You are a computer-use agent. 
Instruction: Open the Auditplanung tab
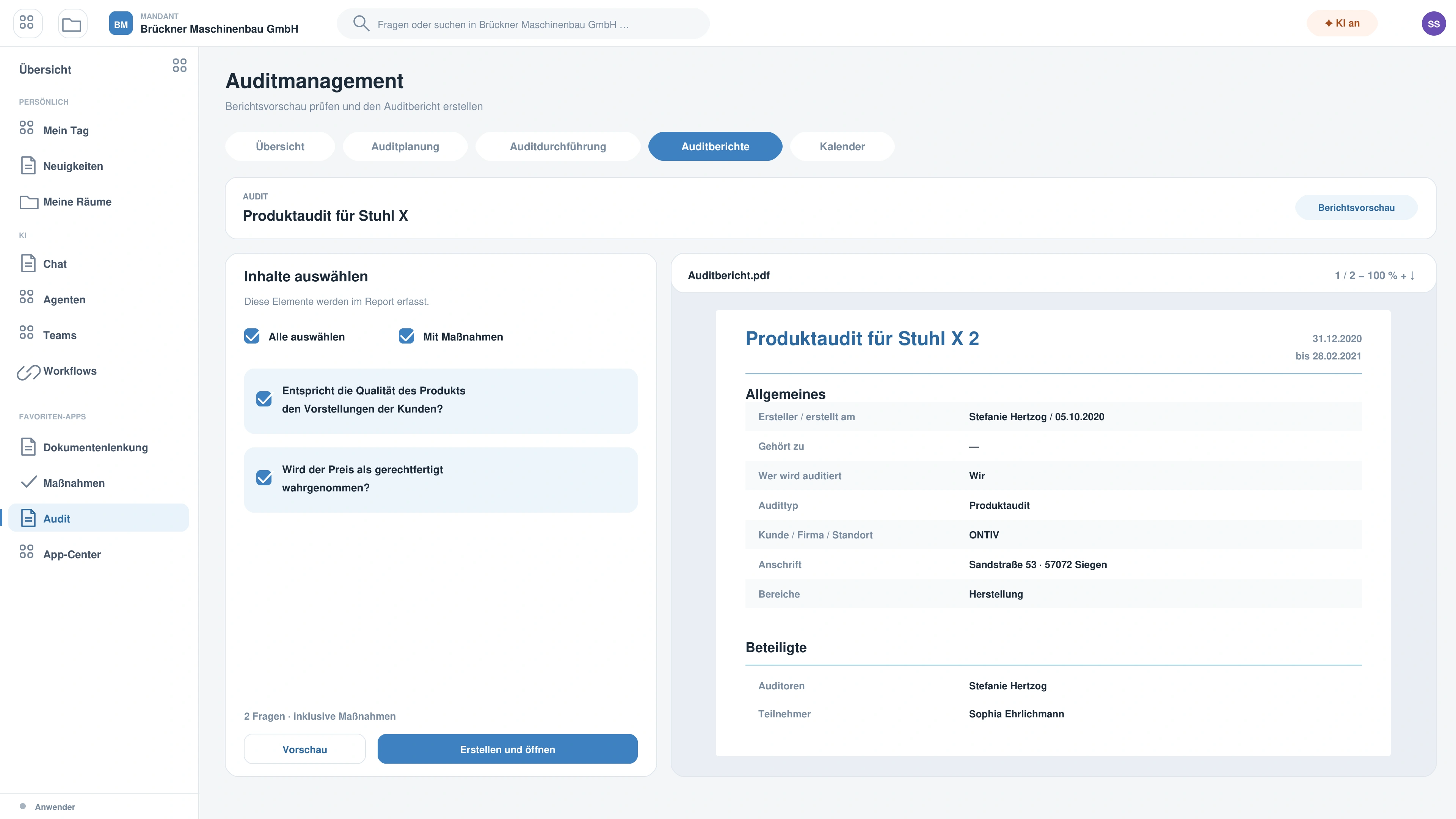pyautogui.click(x=405, y=146)
